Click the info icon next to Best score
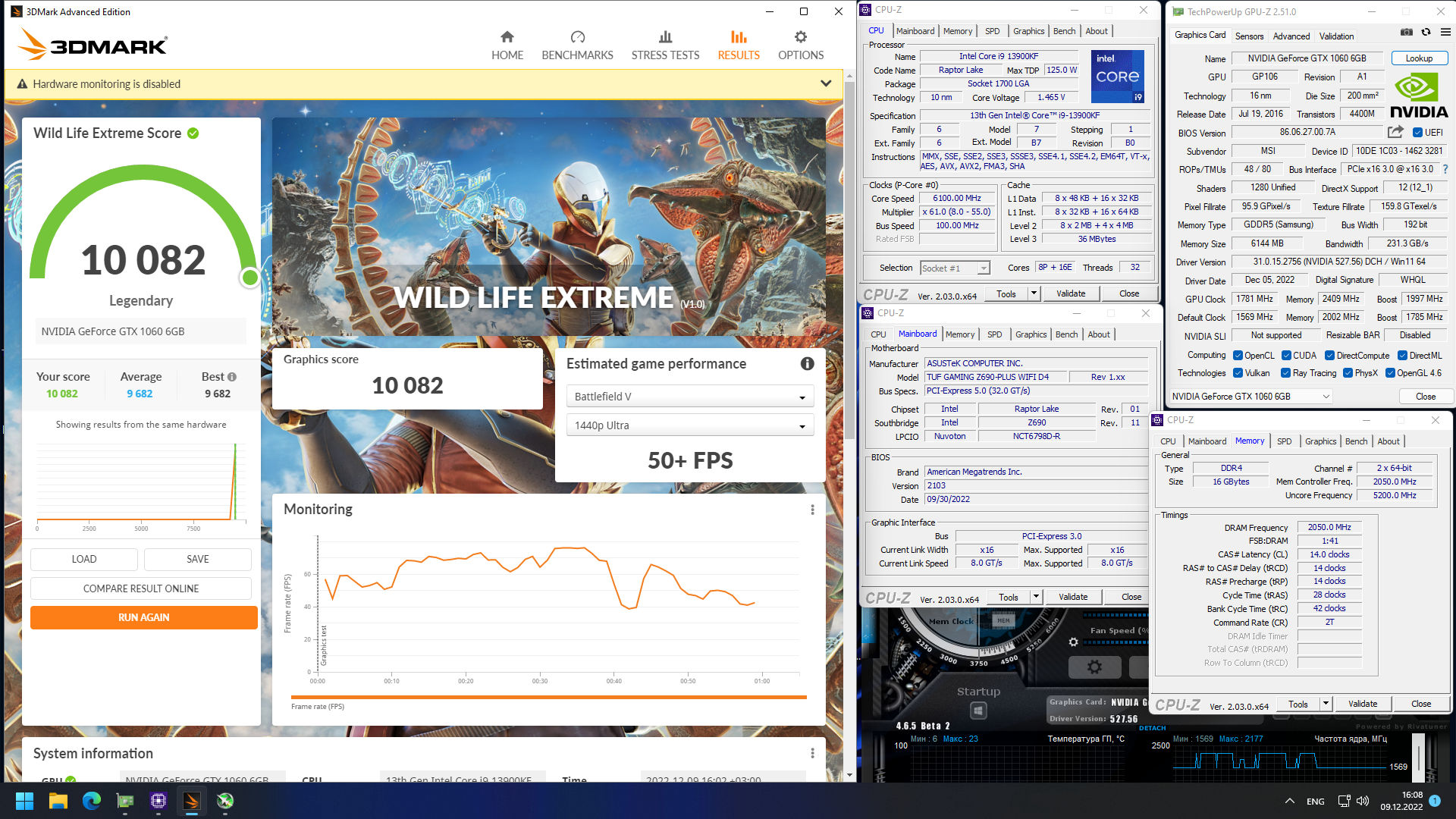1456x819 pixels. [x=232, y=377]
